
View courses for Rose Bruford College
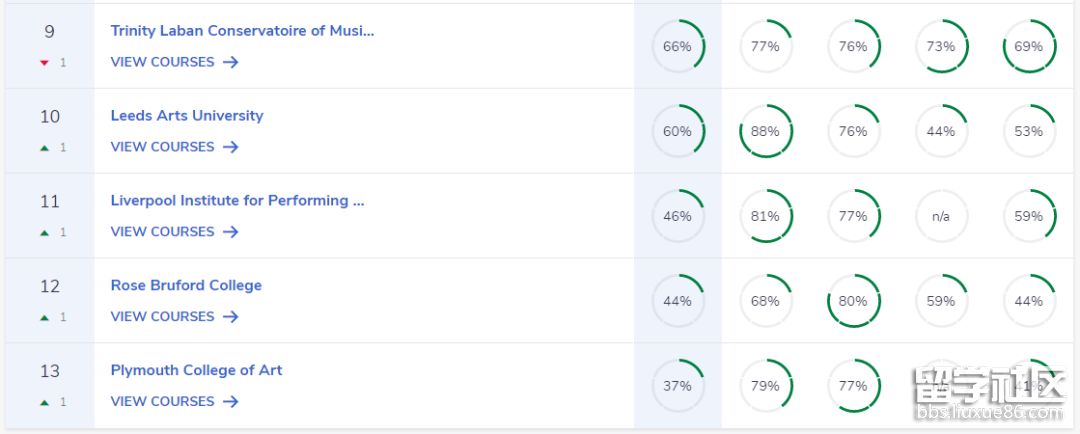[x=174, y=316]
